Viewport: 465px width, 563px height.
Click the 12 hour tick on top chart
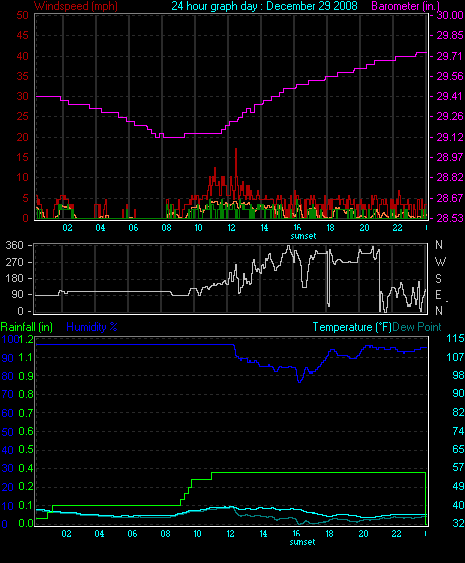coord(231,228)
